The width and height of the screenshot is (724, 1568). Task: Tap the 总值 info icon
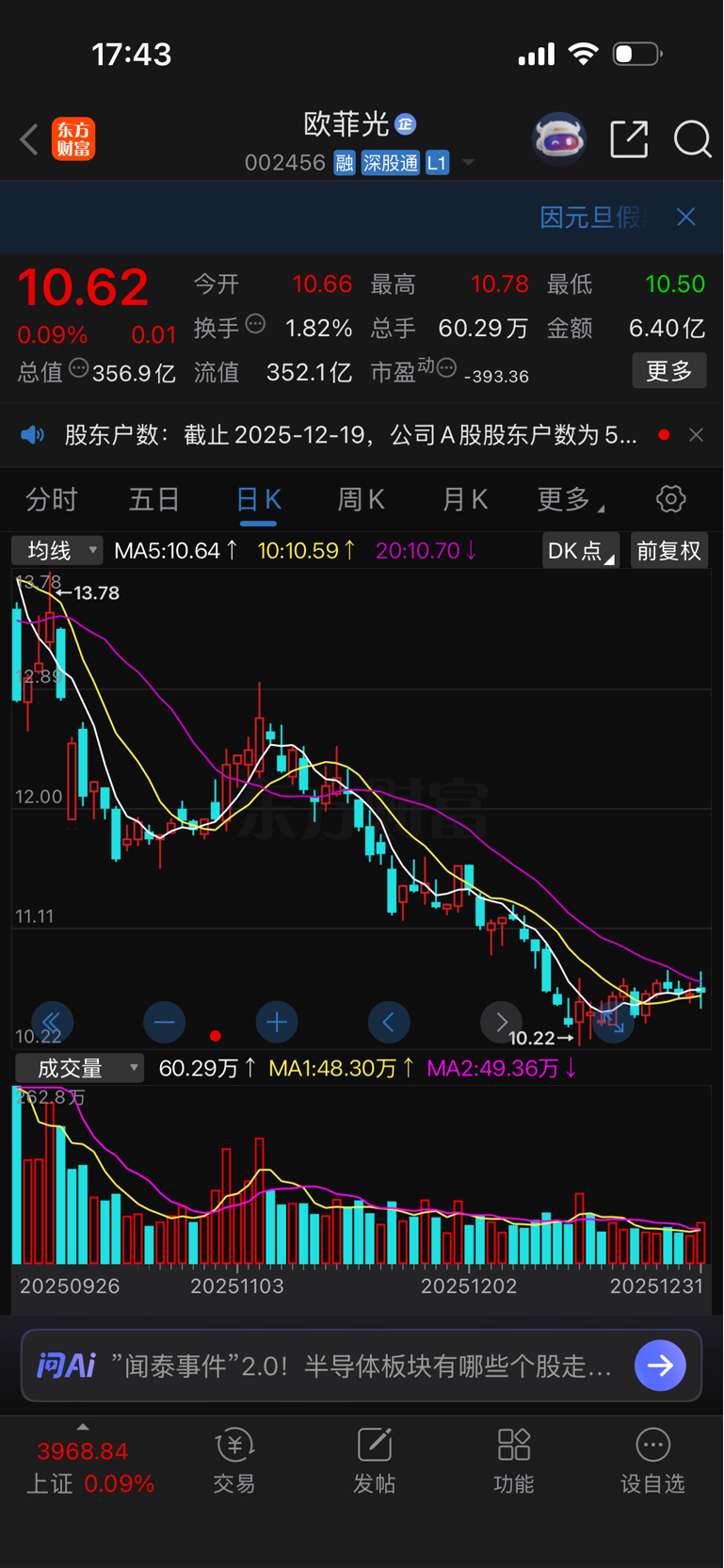[x=79, y=368]
